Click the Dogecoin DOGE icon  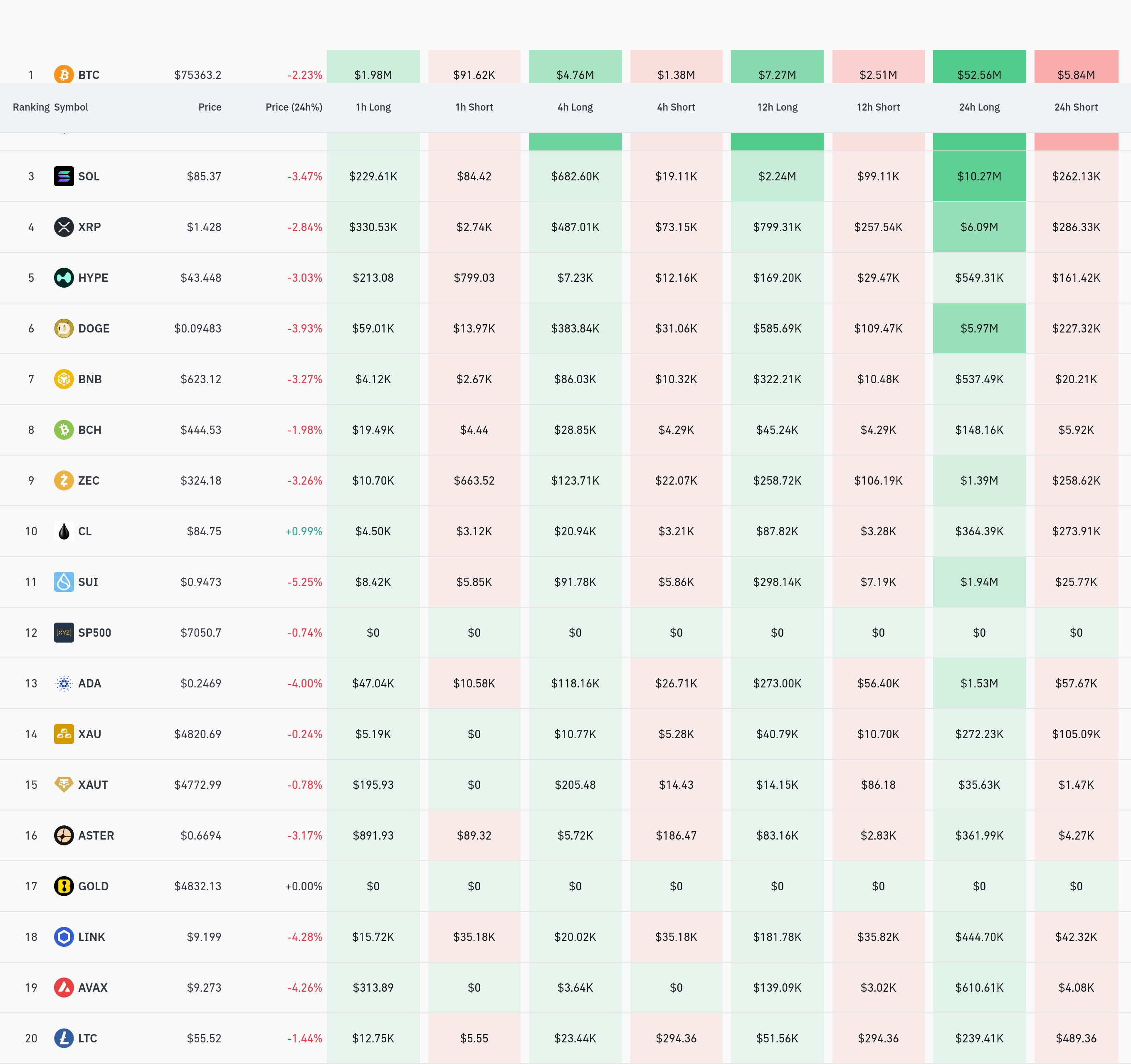[64, 328]
